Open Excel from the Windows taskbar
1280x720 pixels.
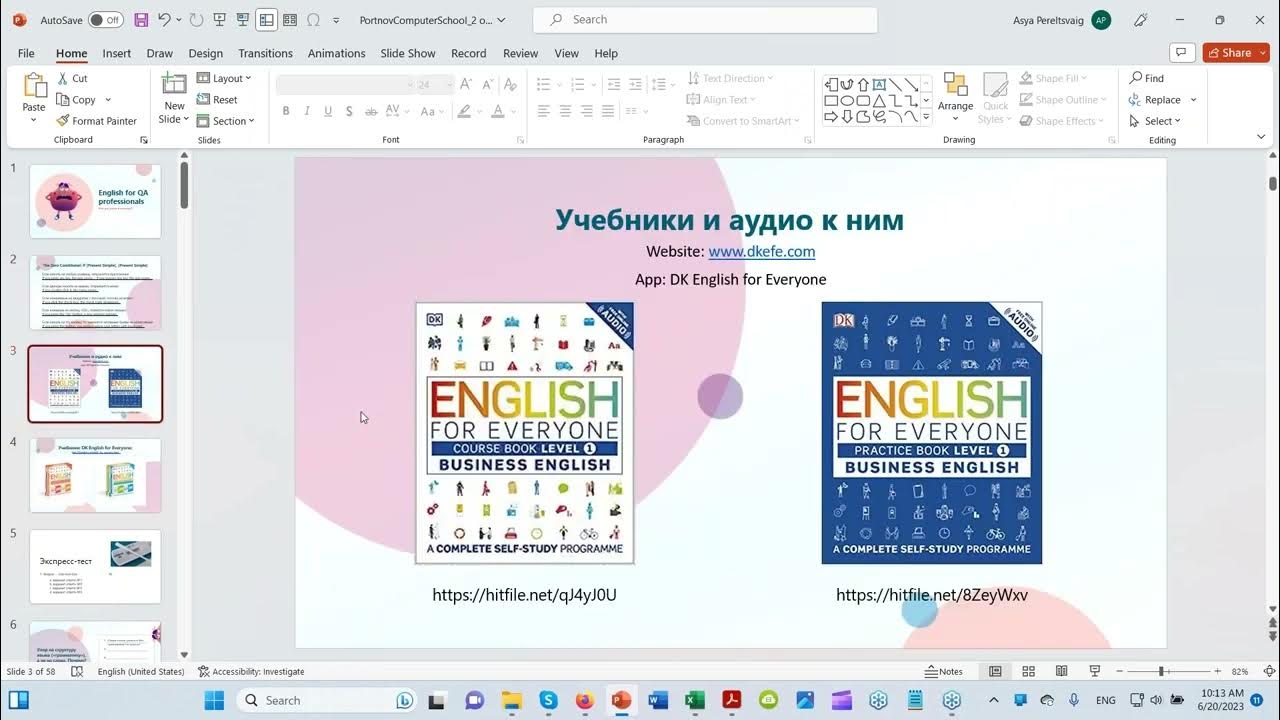coord(695,700)
